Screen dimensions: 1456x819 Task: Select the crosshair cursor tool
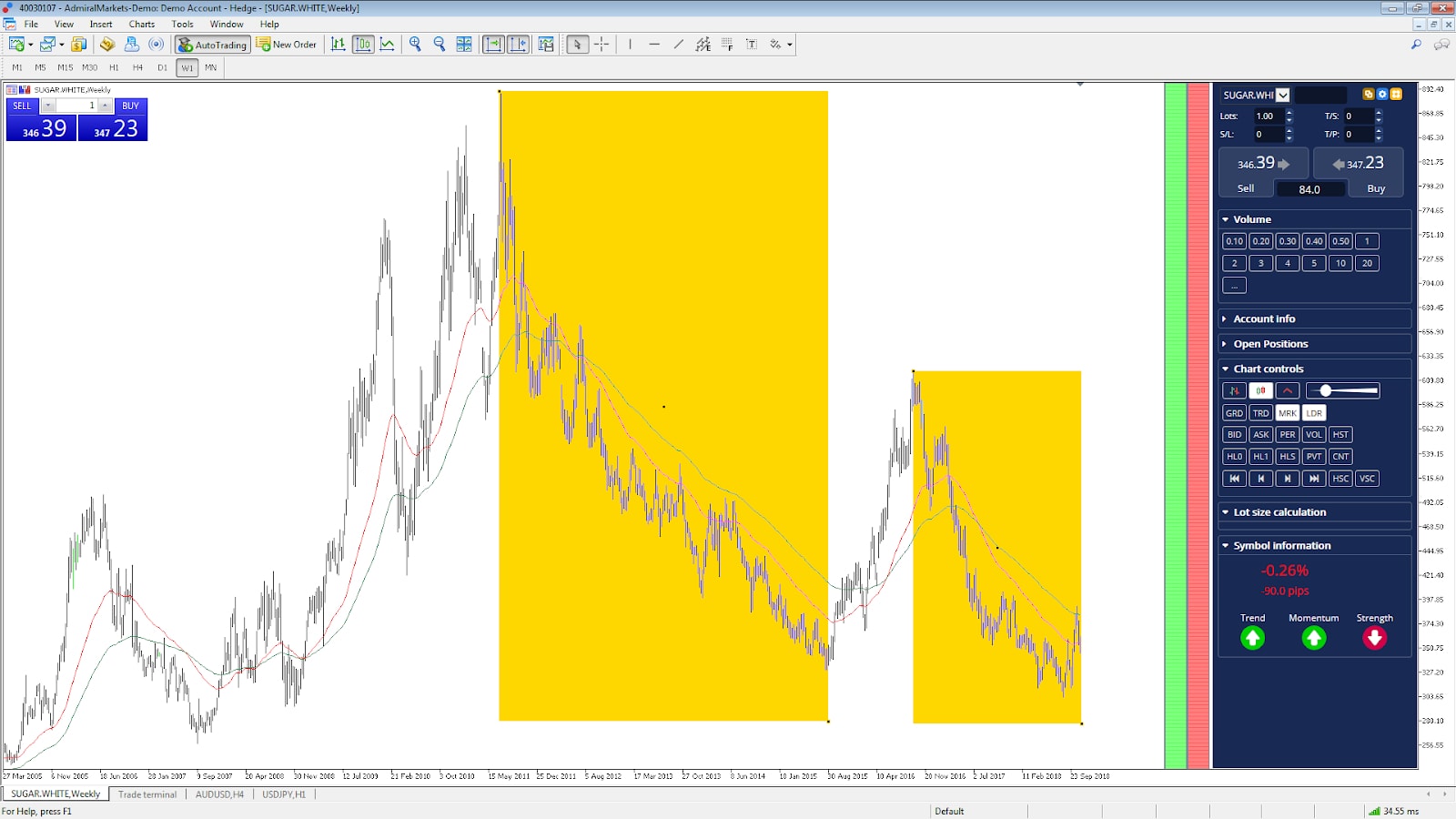602,44
